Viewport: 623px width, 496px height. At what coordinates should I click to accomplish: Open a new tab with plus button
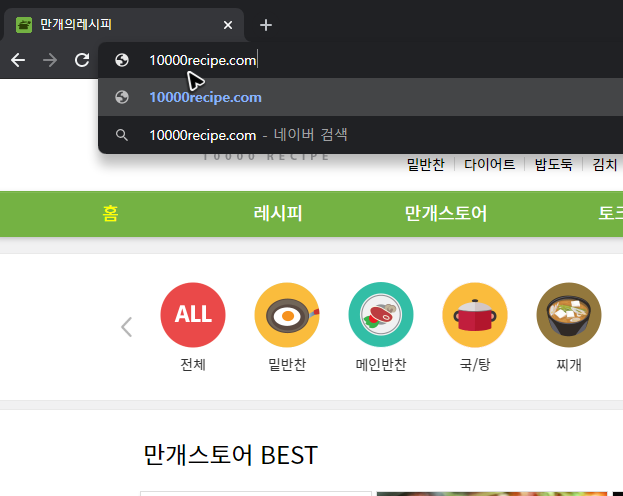[x=266, y=25]
